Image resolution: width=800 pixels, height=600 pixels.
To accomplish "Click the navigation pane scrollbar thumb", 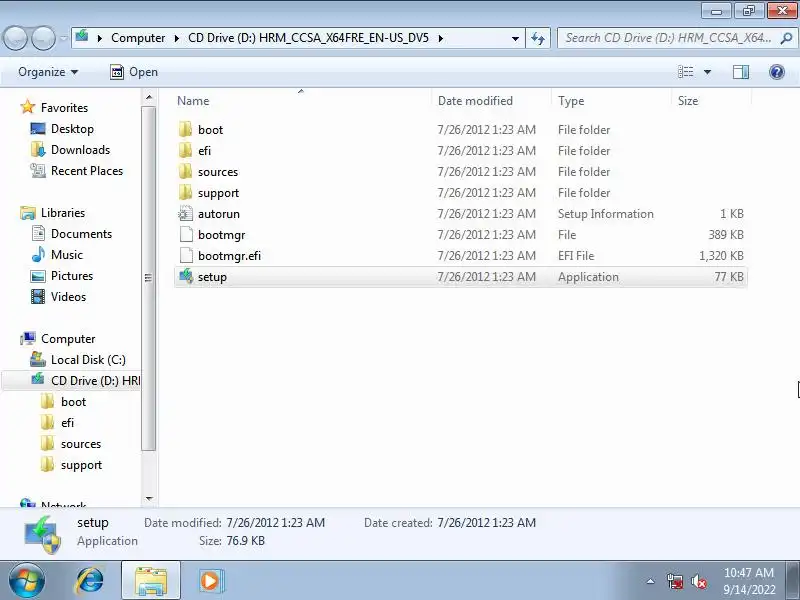I will click(x=148, y=278).
